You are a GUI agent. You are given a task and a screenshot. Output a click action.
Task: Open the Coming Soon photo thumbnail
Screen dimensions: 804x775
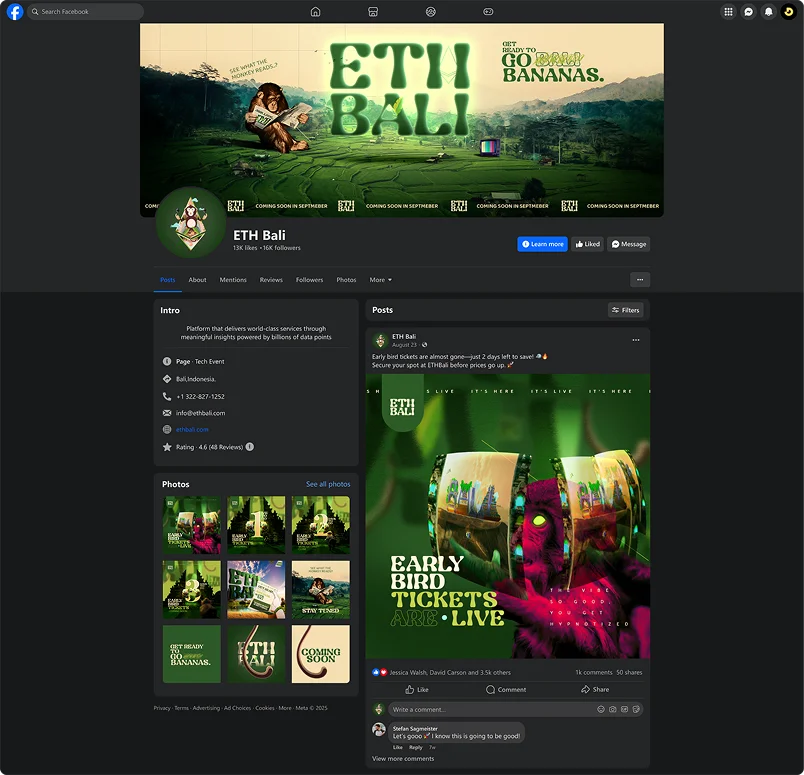(x=321, y=654)
